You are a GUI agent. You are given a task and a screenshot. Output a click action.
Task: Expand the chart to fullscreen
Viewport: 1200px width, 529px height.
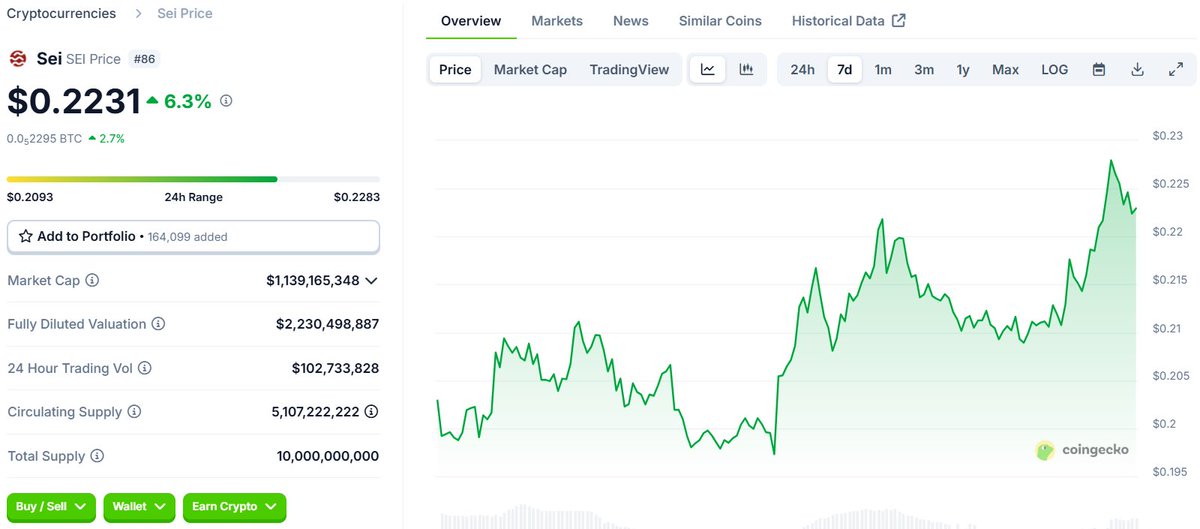(x=1176, y=70)
